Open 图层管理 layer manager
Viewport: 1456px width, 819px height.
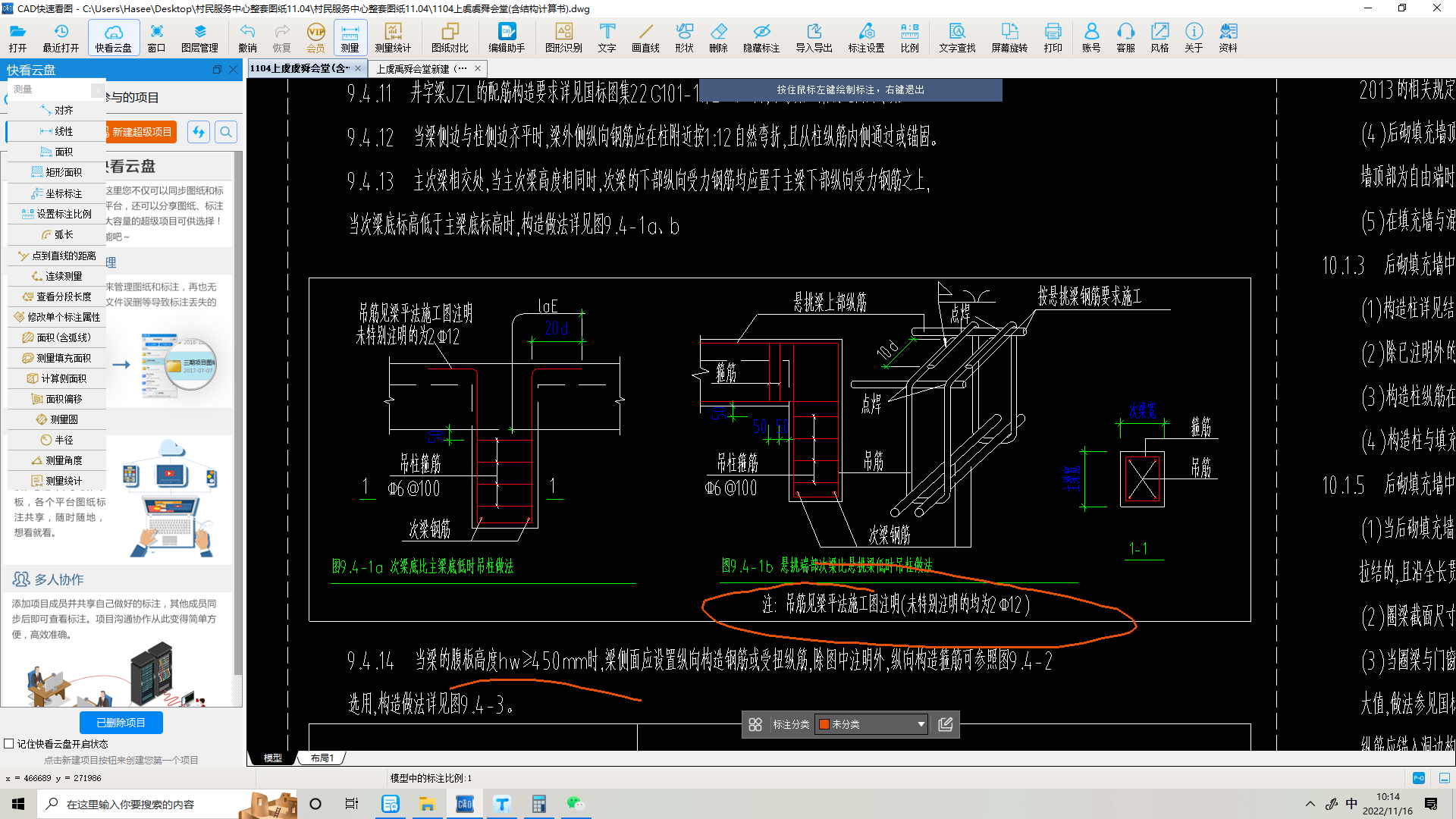click(199, 37)
